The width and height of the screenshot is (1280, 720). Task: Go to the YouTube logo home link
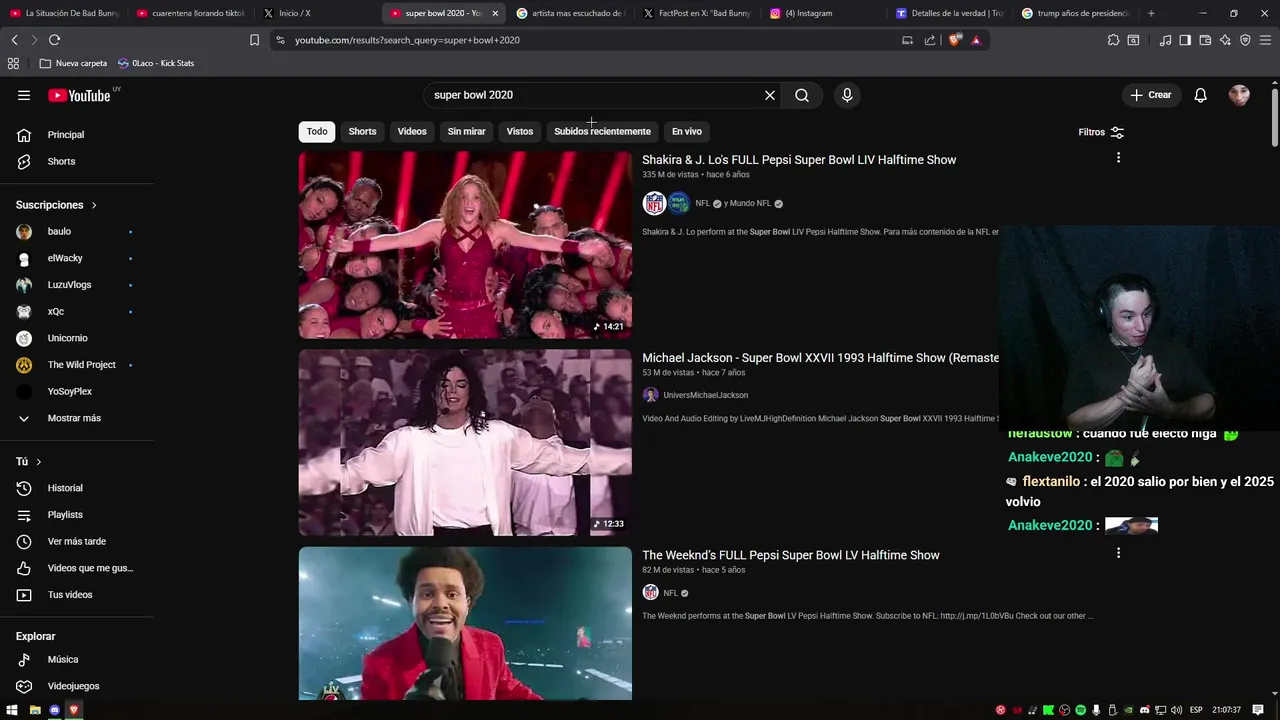(x=80, y=95)
